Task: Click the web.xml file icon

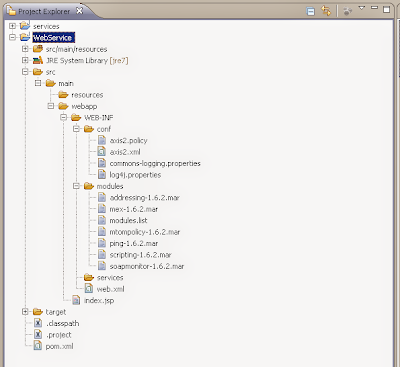Action: [89, 289]
